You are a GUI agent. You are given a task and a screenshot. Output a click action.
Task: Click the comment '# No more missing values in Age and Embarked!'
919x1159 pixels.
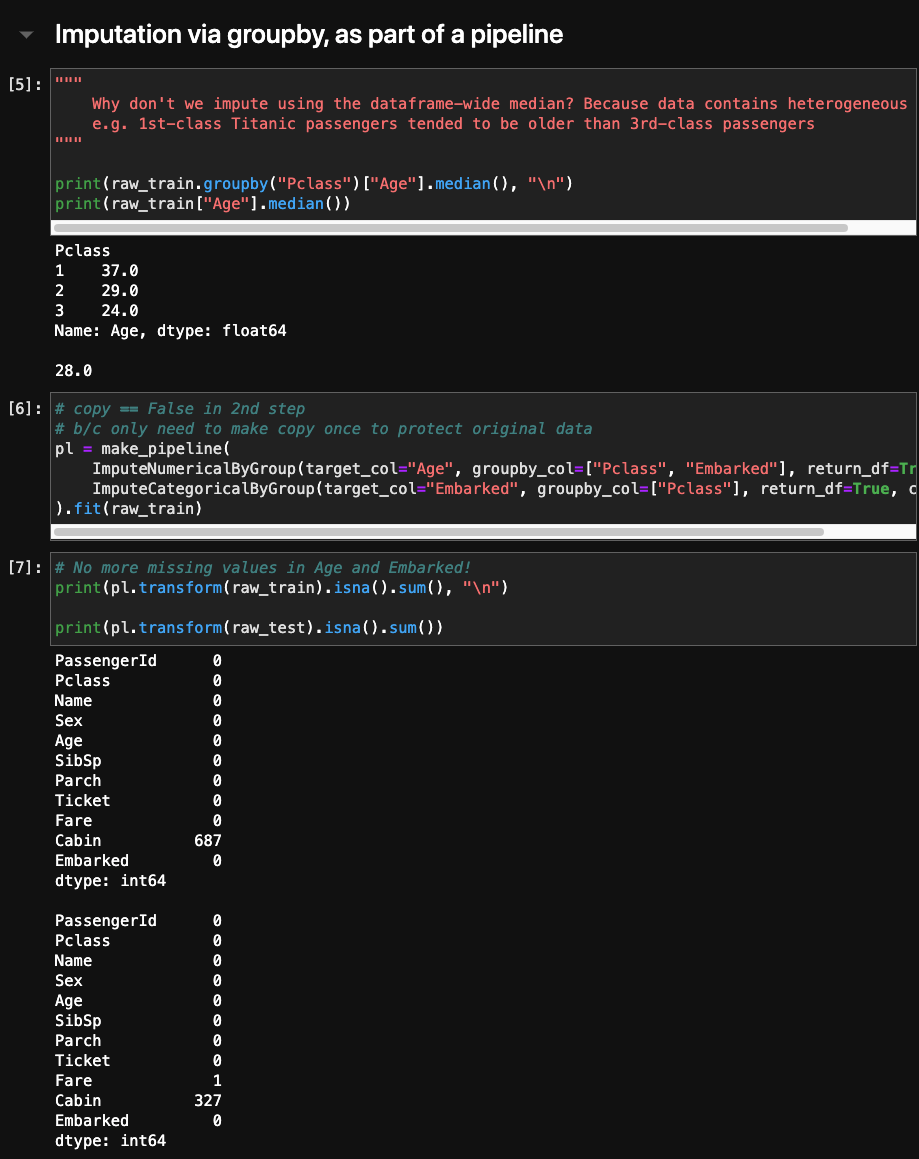click(x=263, y=568)
